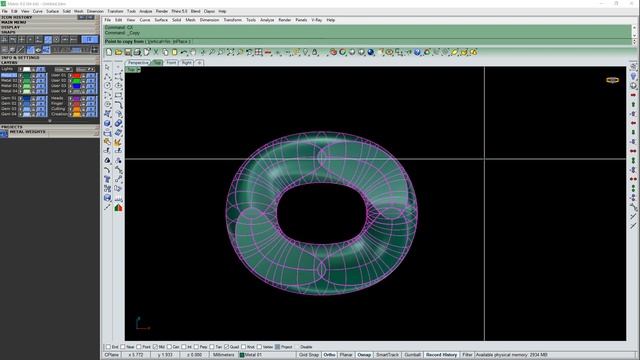640x360 pixels.
Task: Select the Rectangle tool in left toolbar
Action: pos(118,95)
